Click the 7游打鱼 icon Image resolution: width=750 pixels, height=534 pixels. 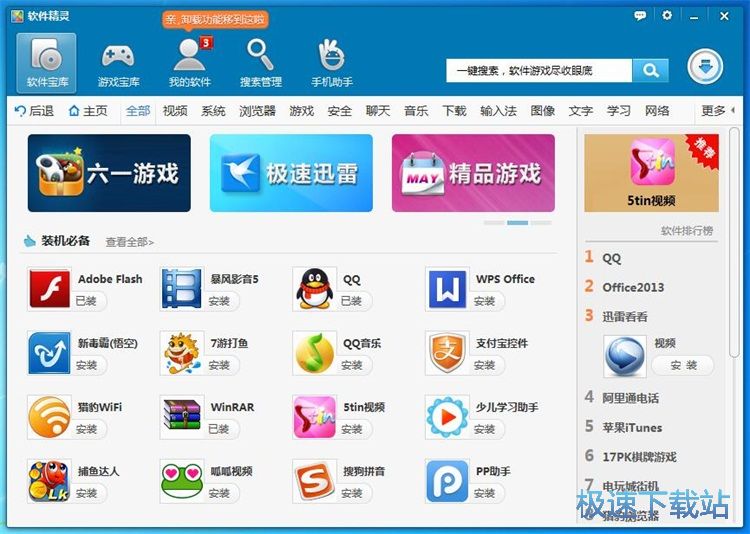click(x=181, y=353)
